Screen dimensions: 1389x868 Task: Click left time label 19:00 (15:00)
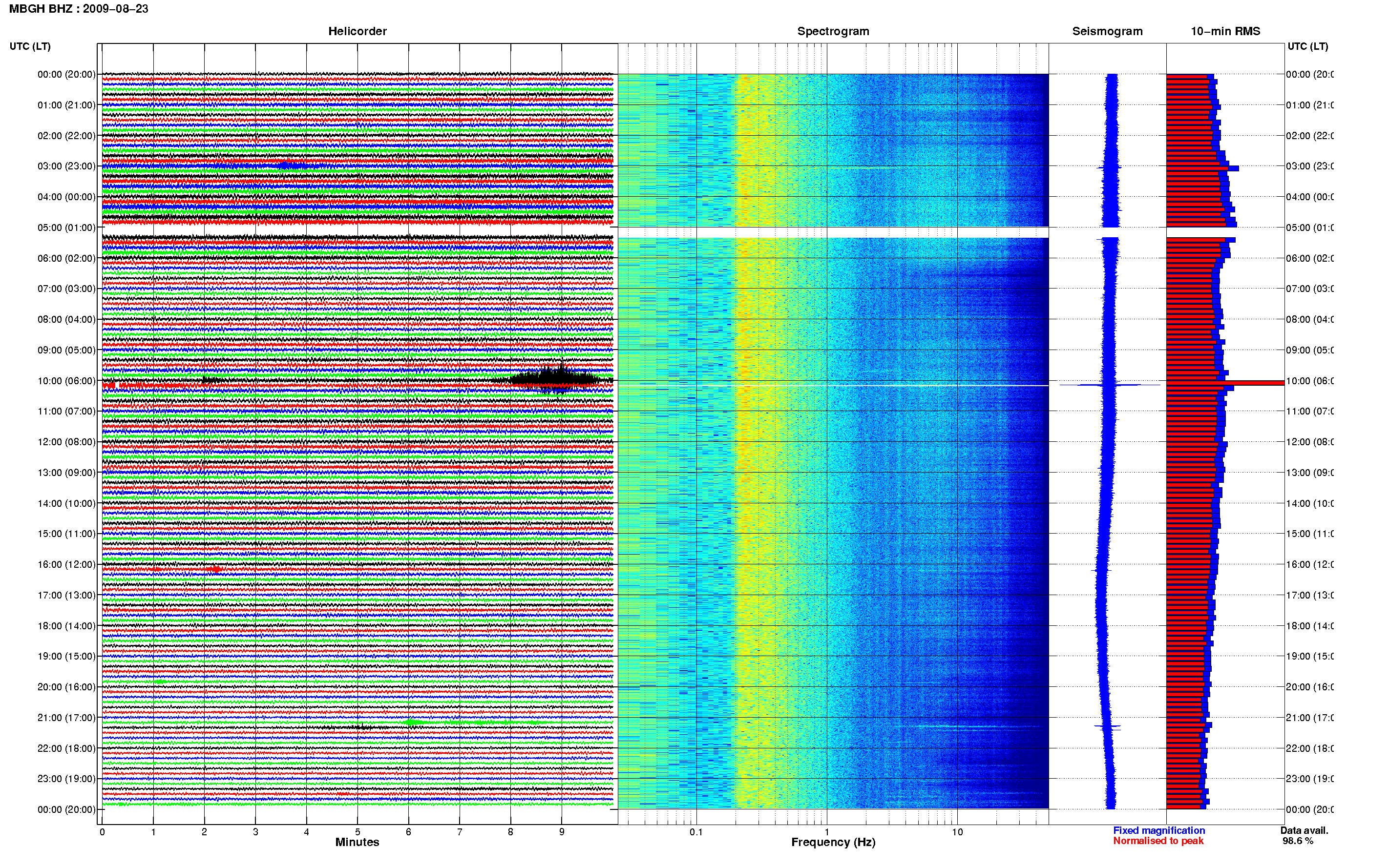pyautogui.click(x=66, y=656)
